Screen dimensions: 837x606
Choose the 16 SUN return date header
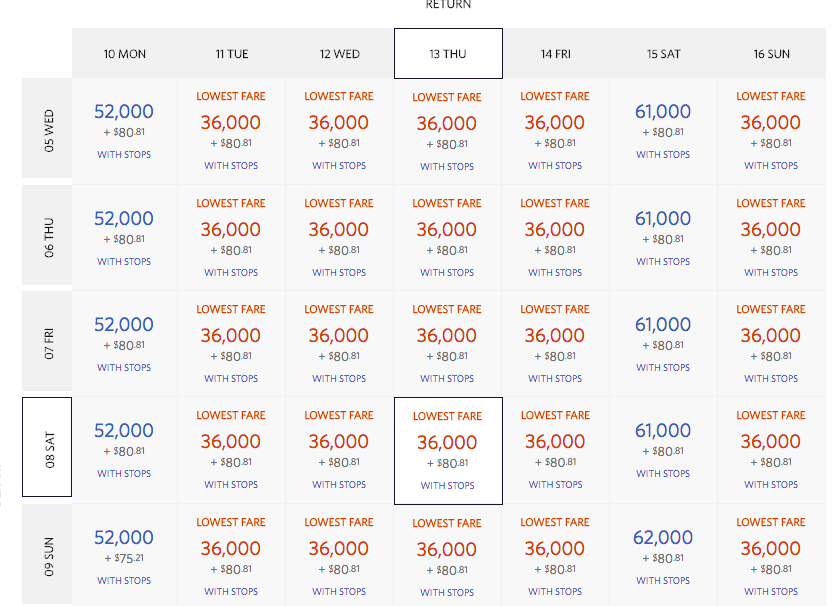pos(772,54)
